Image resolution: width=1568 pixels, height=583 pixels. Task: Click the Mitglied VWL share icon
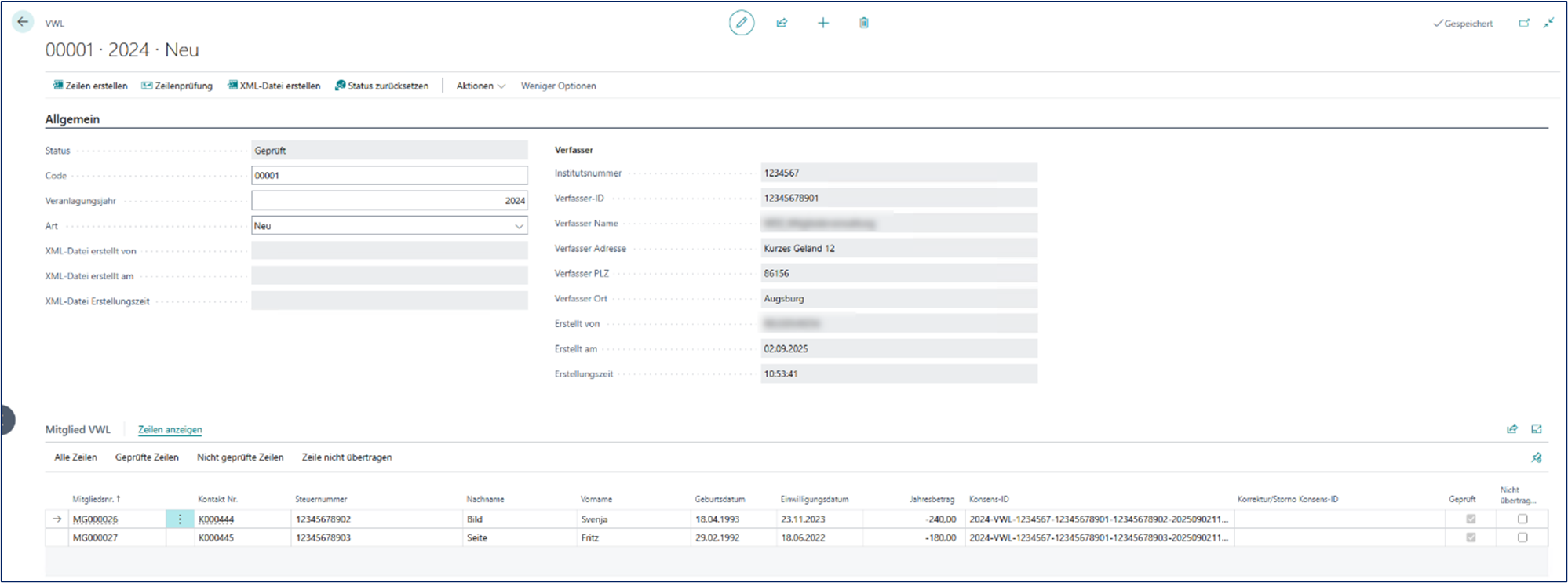(1511, 429)
